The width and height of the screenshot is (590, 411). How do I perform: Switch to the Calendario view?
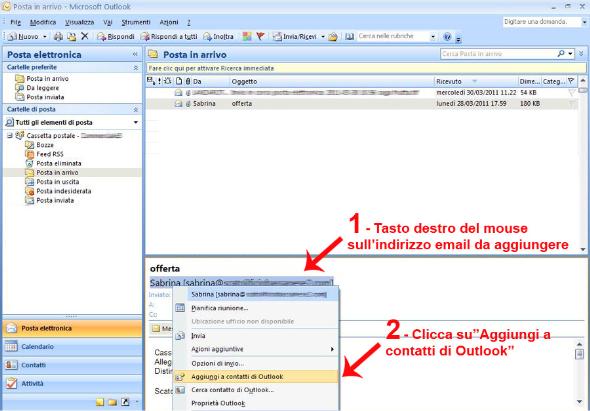tap(72, 347)
